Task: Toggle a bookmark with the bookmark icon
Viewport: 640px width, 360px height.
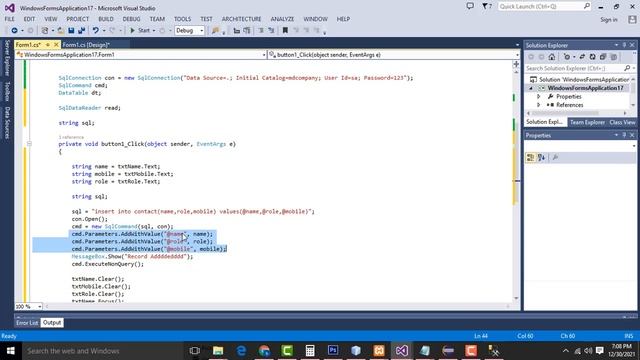Action: [285, 31]
